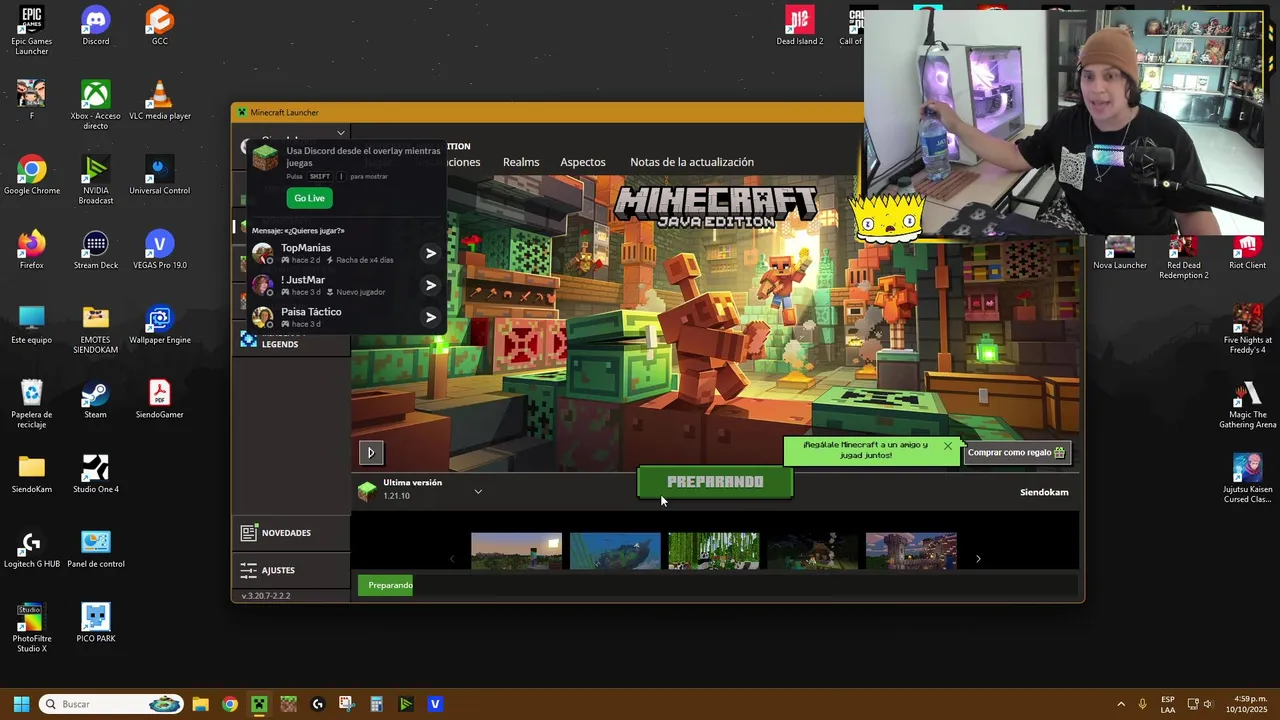1280x720 pixels.
Task: Open EMOTES SIENDOKAM folder
Action: [x=95, y=329]
